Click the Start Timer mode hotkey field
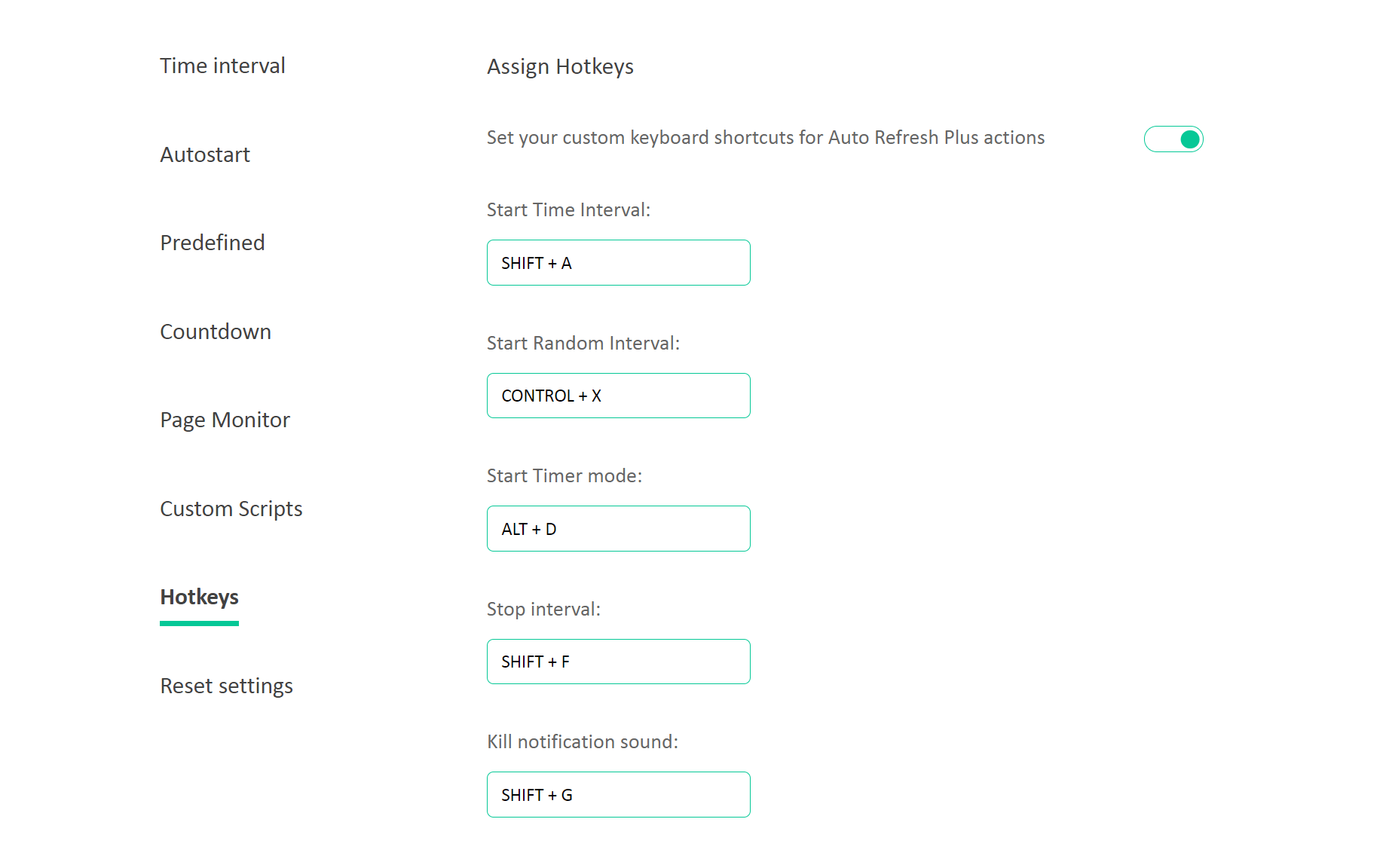Image resolution: width=1389 pixels, height=868 pixels. tap(618, 529)
